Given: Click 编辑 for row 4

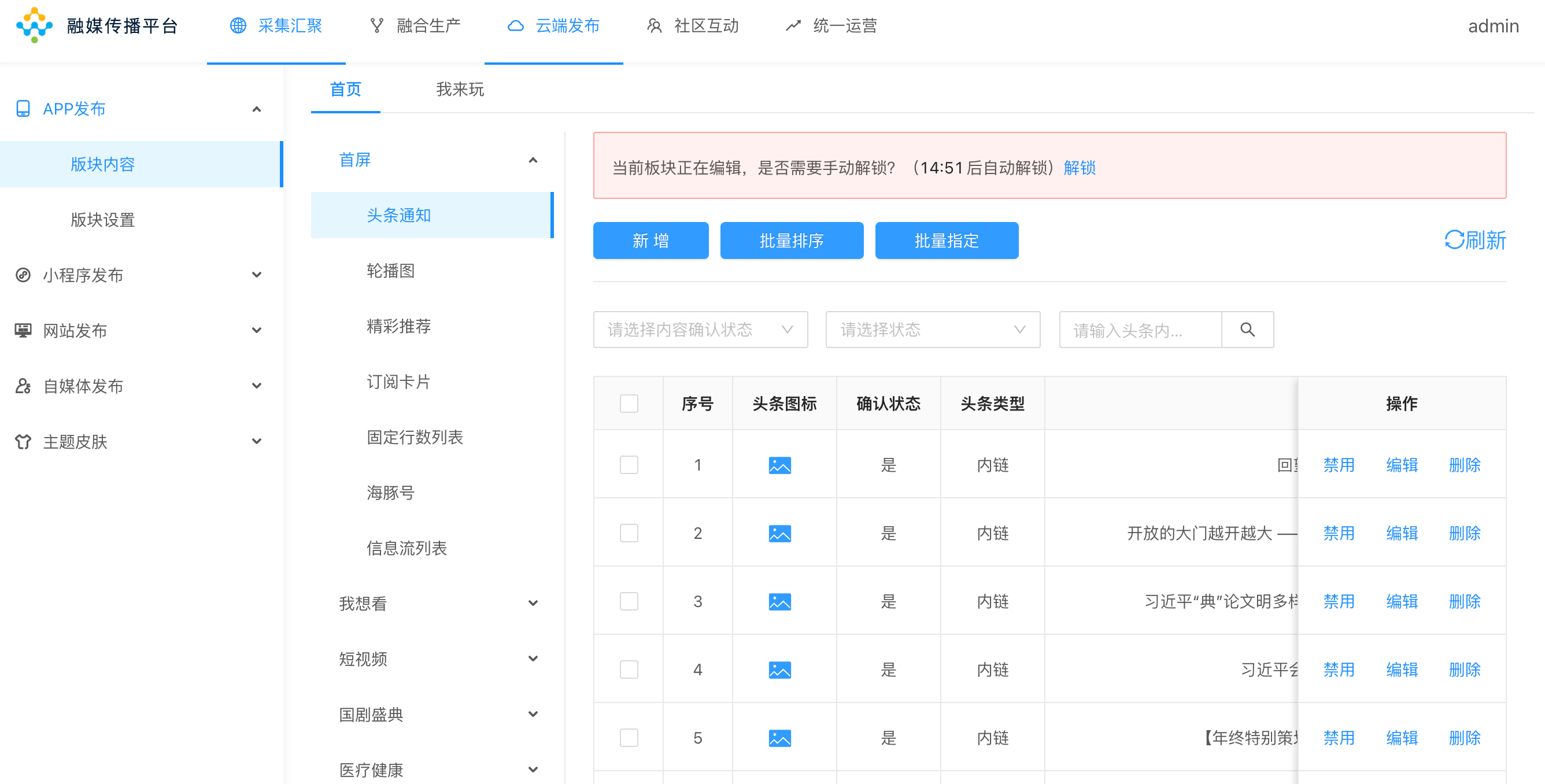Looking at the screenshot, I should 1402,670.
